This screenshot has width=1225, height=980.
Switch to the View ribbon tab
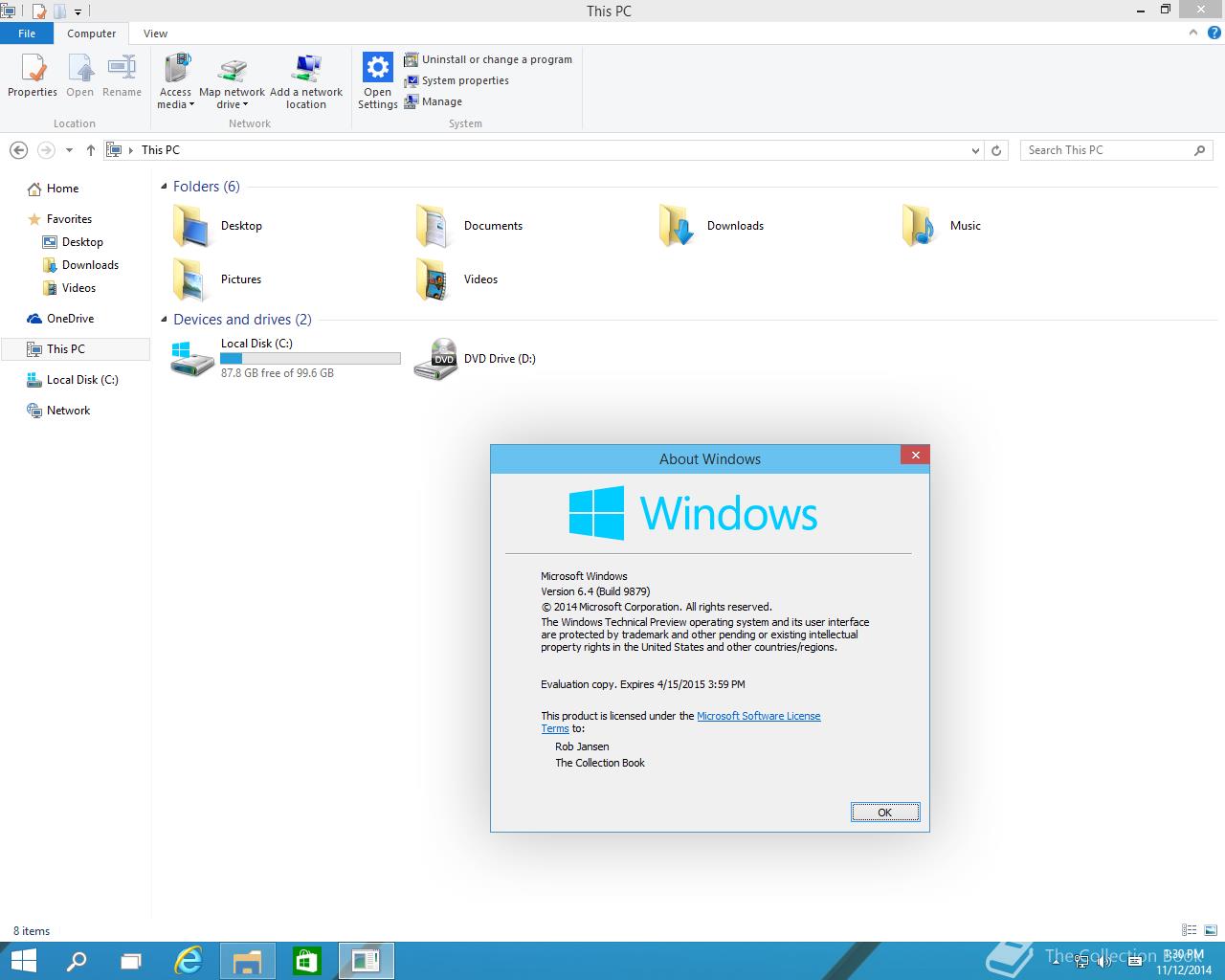coord(155,33)
